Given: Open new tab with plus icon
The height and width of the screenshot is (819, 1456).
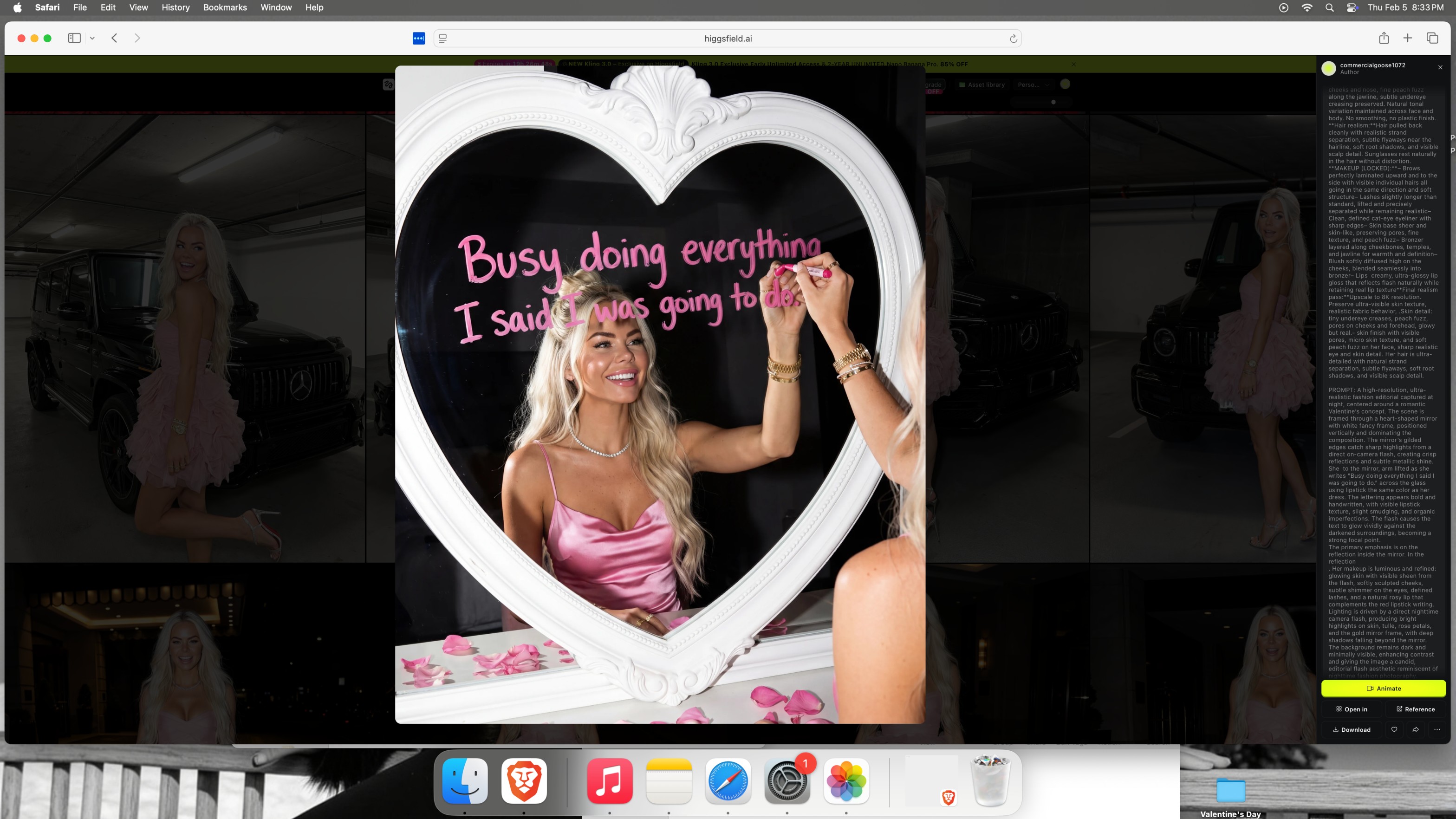Looking at the screenshot, I should click(1408, 39).
